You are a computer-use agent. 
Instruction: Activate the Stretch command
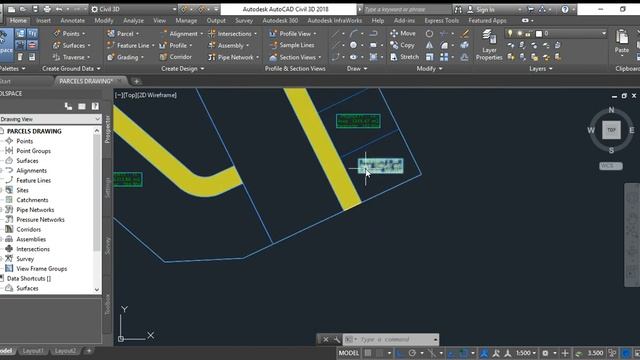coord(404,57)
